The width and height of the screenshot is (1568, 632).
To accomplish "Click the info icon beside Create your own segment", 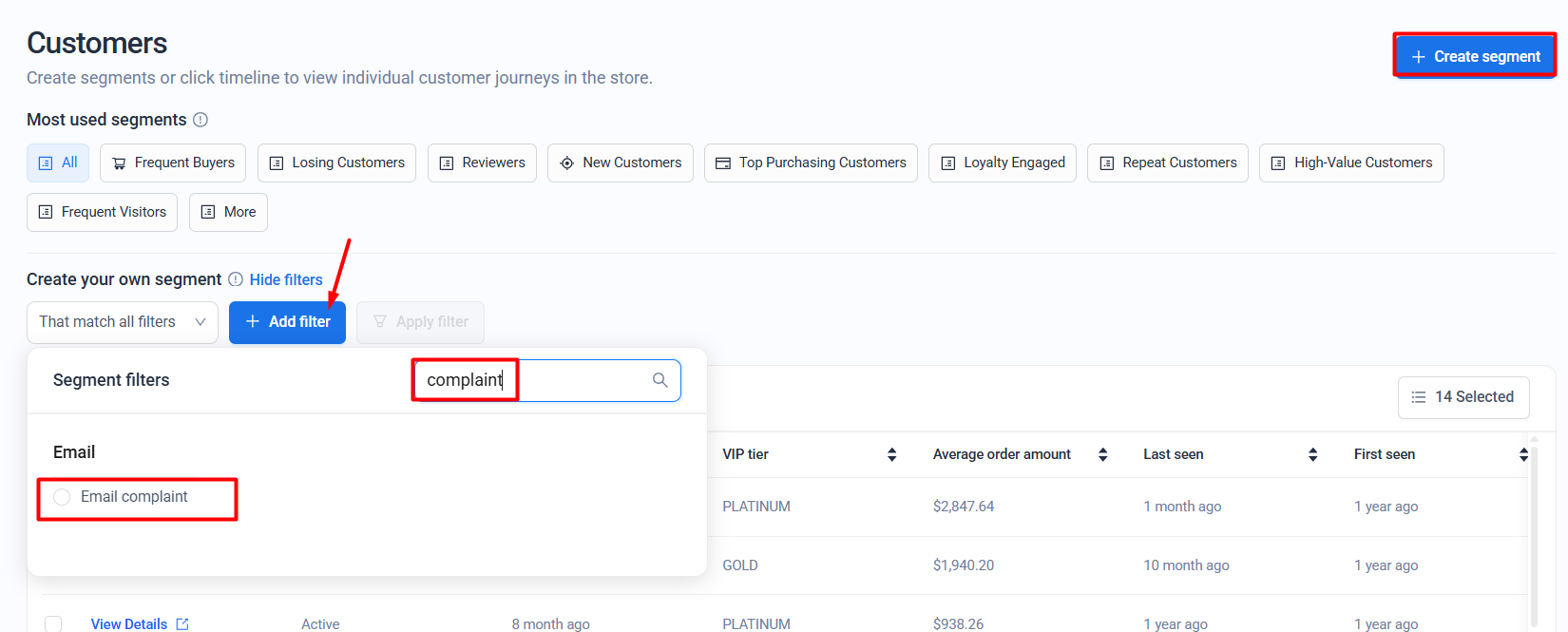I will pyautogui.click(x=236, y=279).
